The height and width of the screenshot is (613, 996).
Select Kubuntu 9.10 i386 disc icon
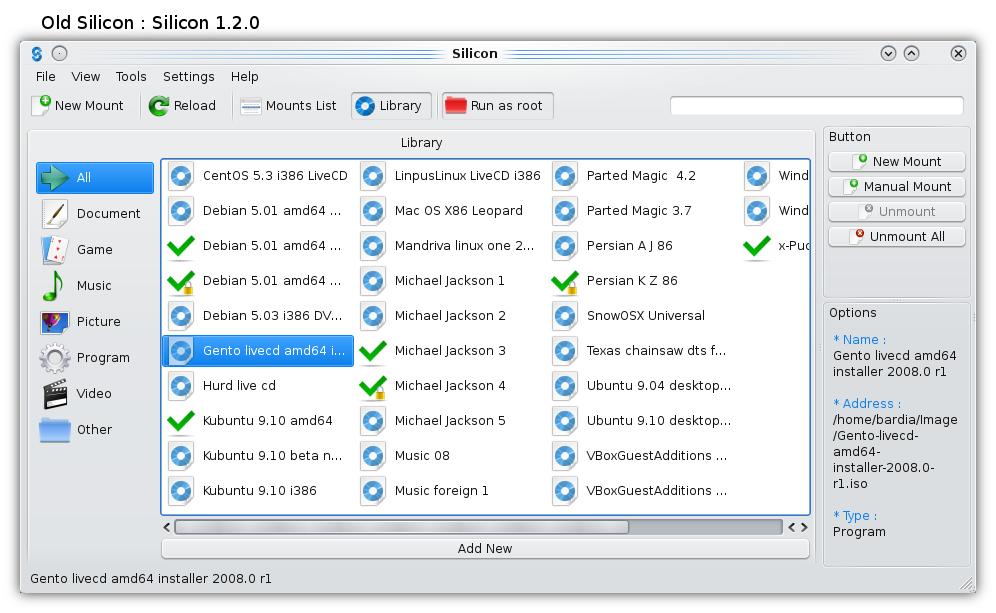click(x=181, y=490)
